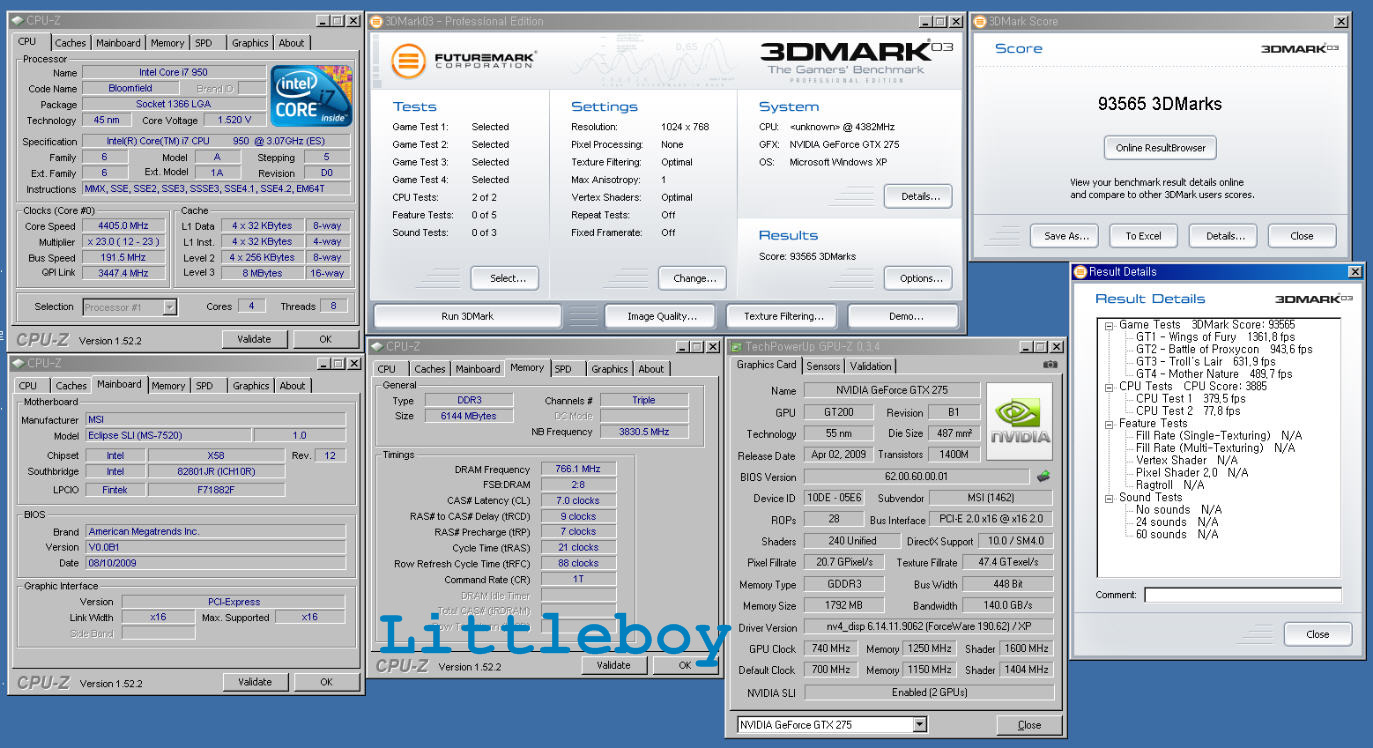Image resolution: width=1373 pixels, height=748 pixels.
Task: Collapse the Sound Tests tree node
Action: click(1109, 497)
